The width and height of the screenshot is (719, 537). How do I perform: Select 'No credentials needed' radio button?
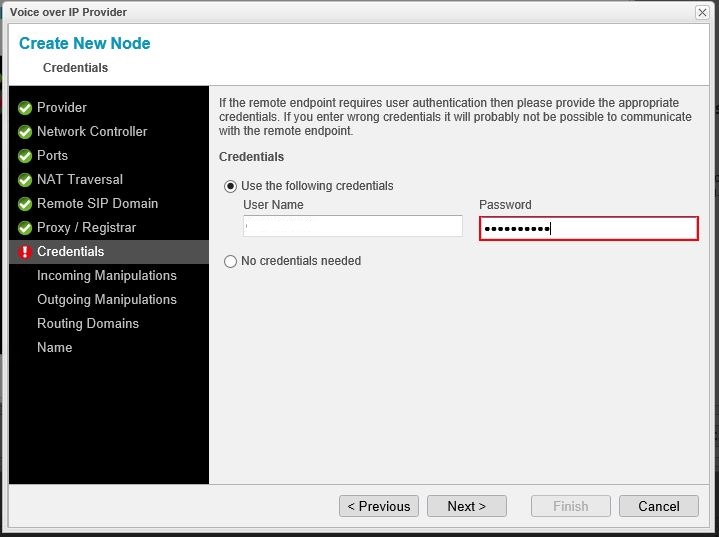click(x=231, y=261)
